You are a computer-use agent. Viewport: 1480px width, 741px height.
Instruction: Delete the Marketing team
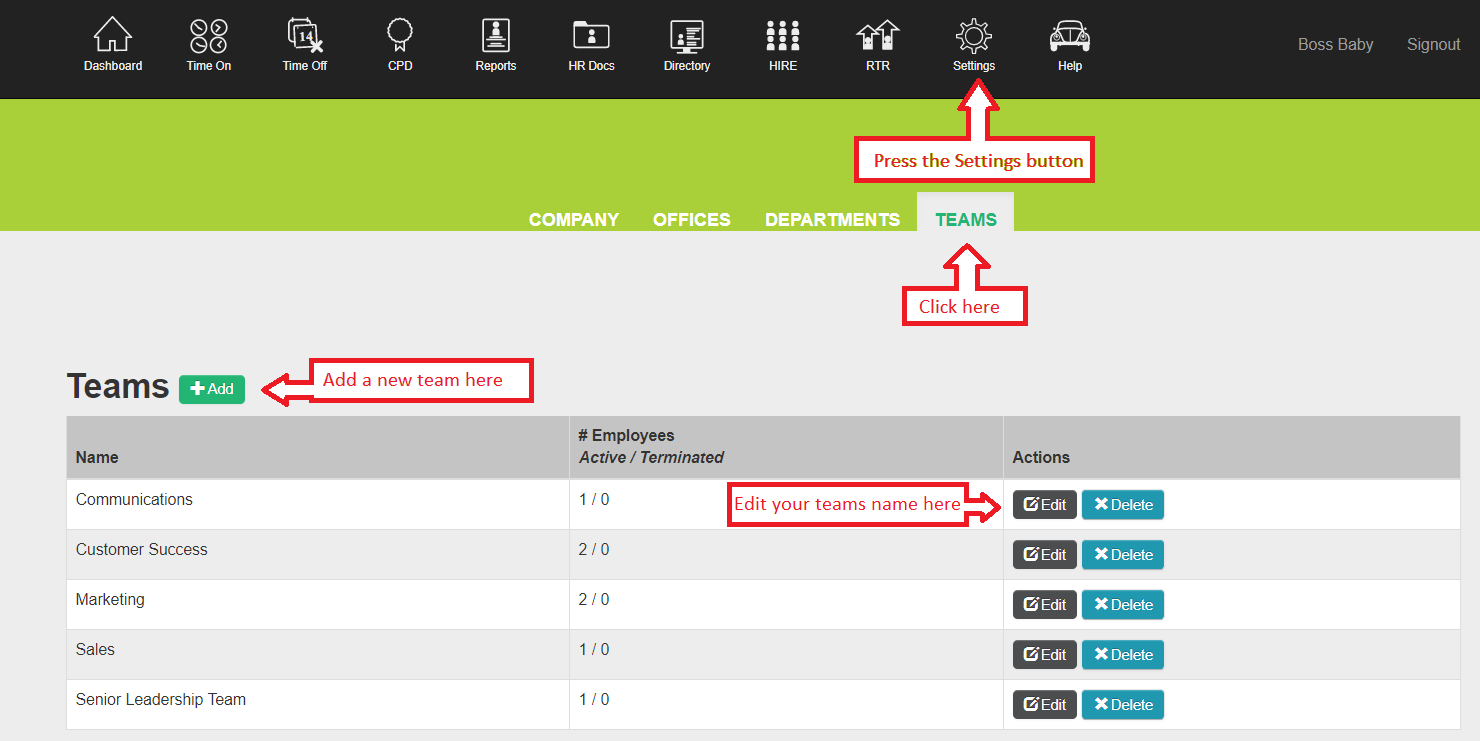pos(1122,605)
